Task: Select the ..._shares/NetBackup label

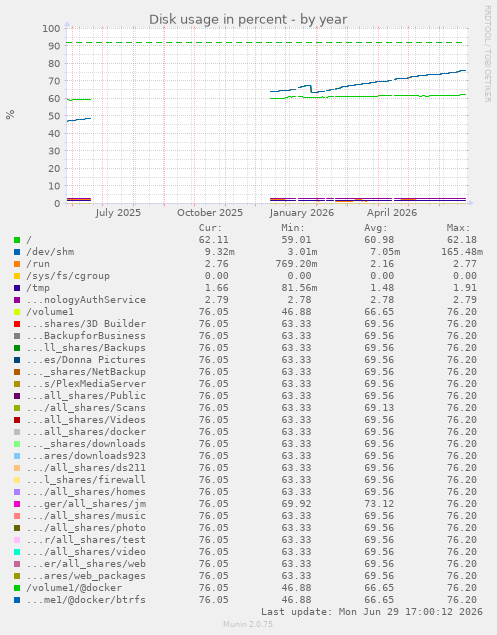Action: pos(86,372)
